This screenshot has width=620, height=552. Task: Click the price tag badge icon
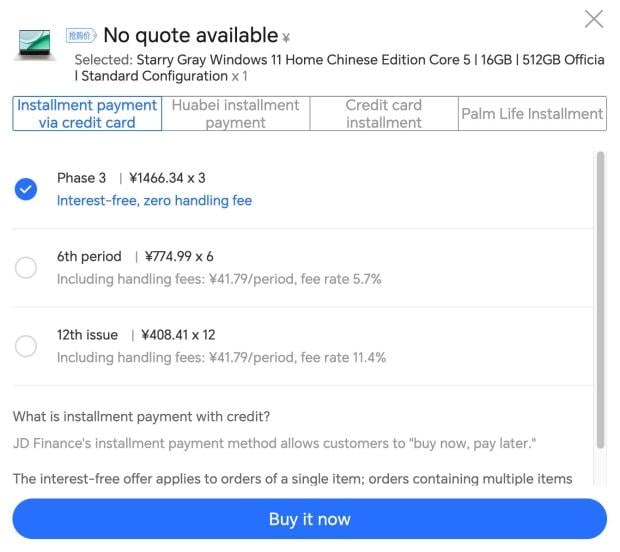pyautogui.click(x=81, y=36)
